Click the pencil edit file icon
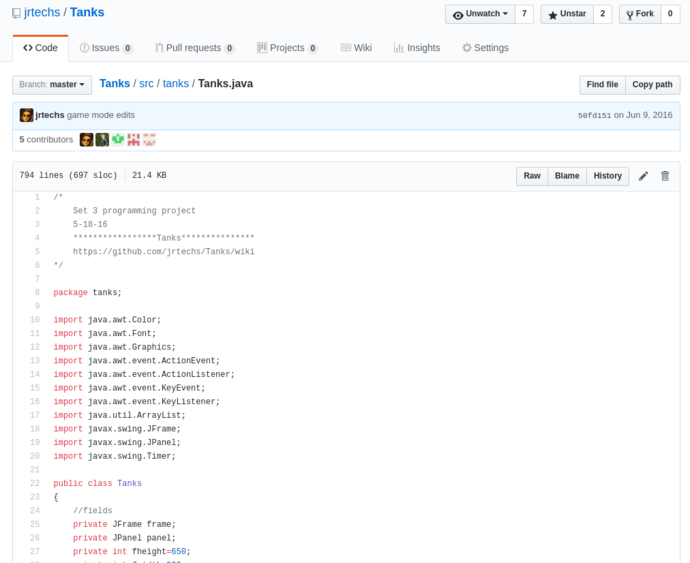The height and width of the screenshot is (563, 690). (x=643, y=176)
